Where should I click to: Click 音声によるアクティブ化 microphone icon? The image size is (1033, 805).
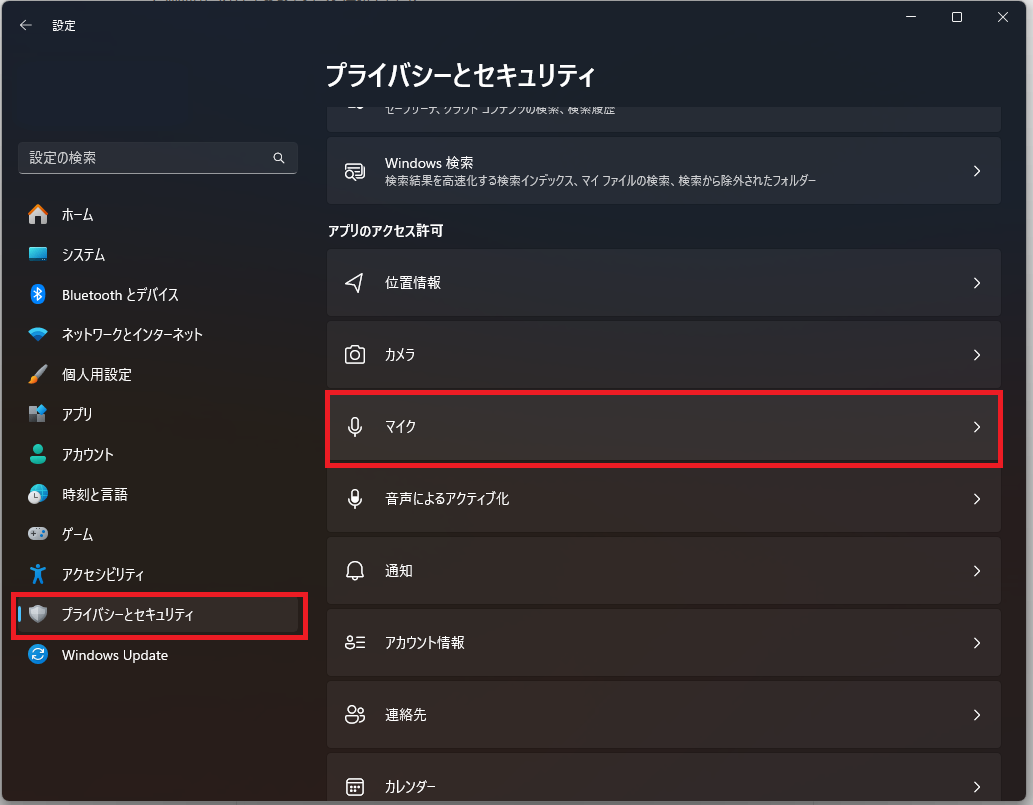pos(354,499)
